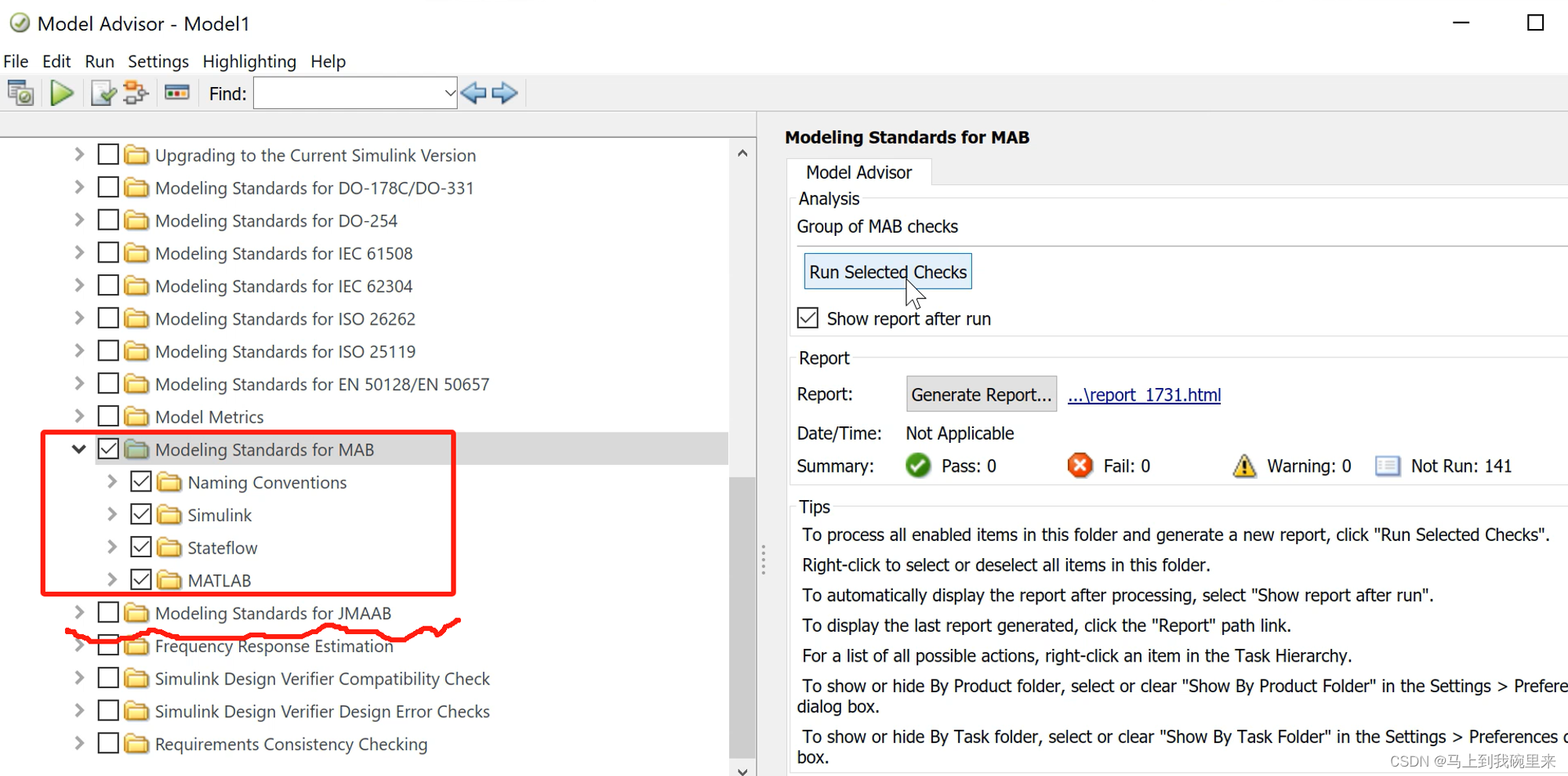Image resolution: width=1568 pixels, height=776 pixels.
Task: Click the first toolbar icon with magnifier
Action: coord(20,93)
